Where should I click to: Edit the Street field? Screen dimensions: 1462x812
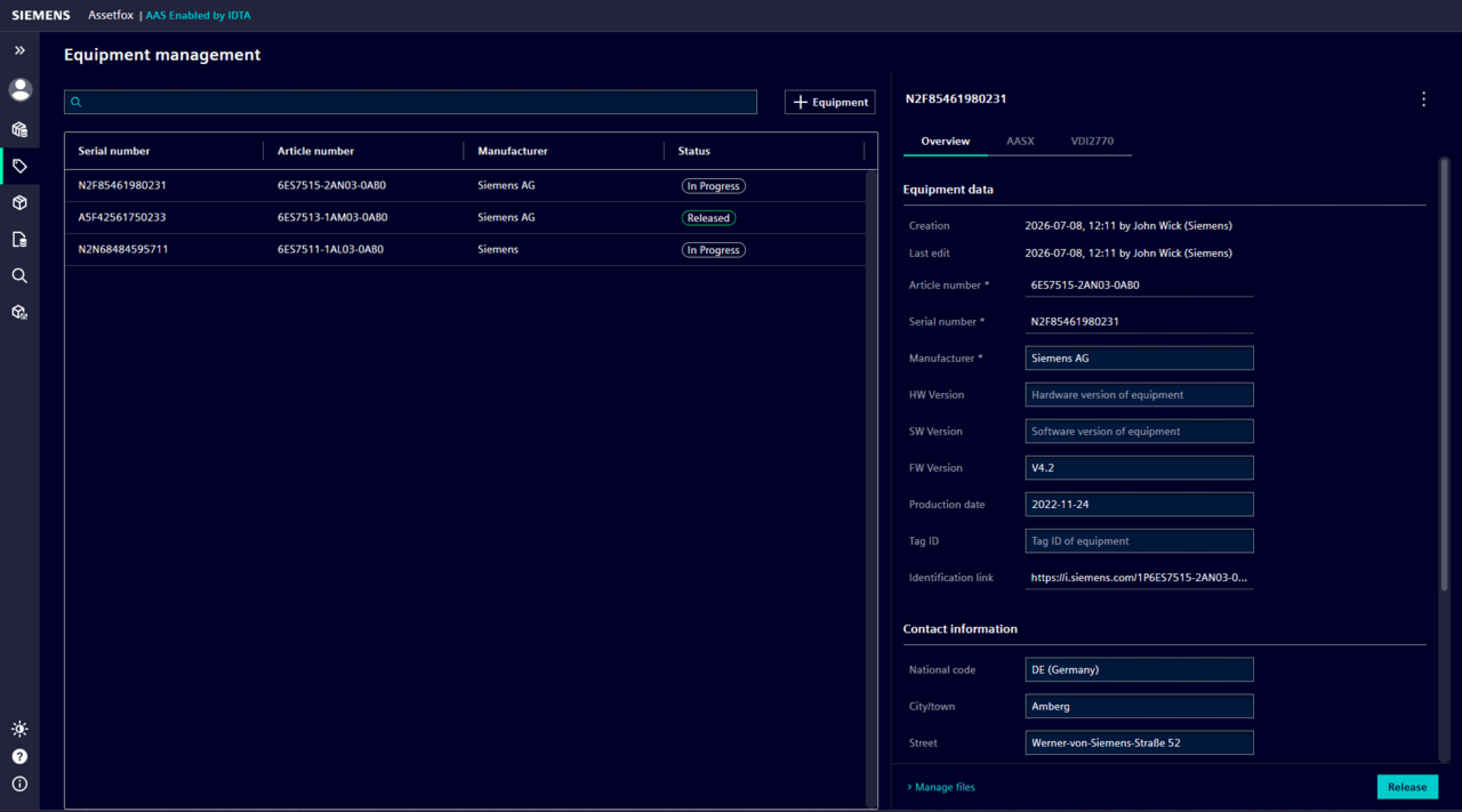[1139, 743]
